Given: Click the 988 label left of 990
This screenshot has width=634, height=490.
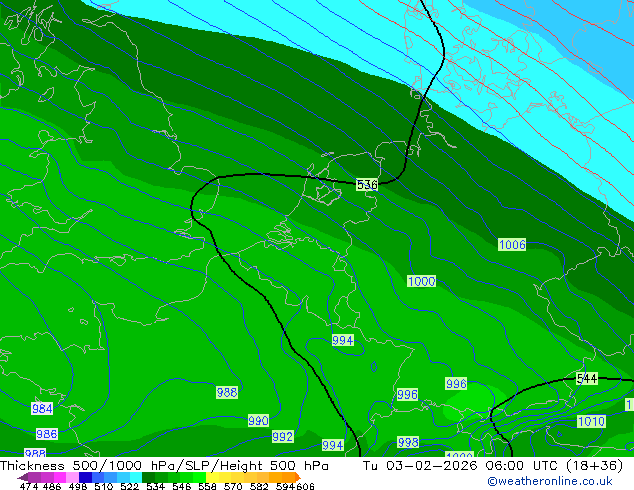Looking at the screenshot, I should point(227,392).
